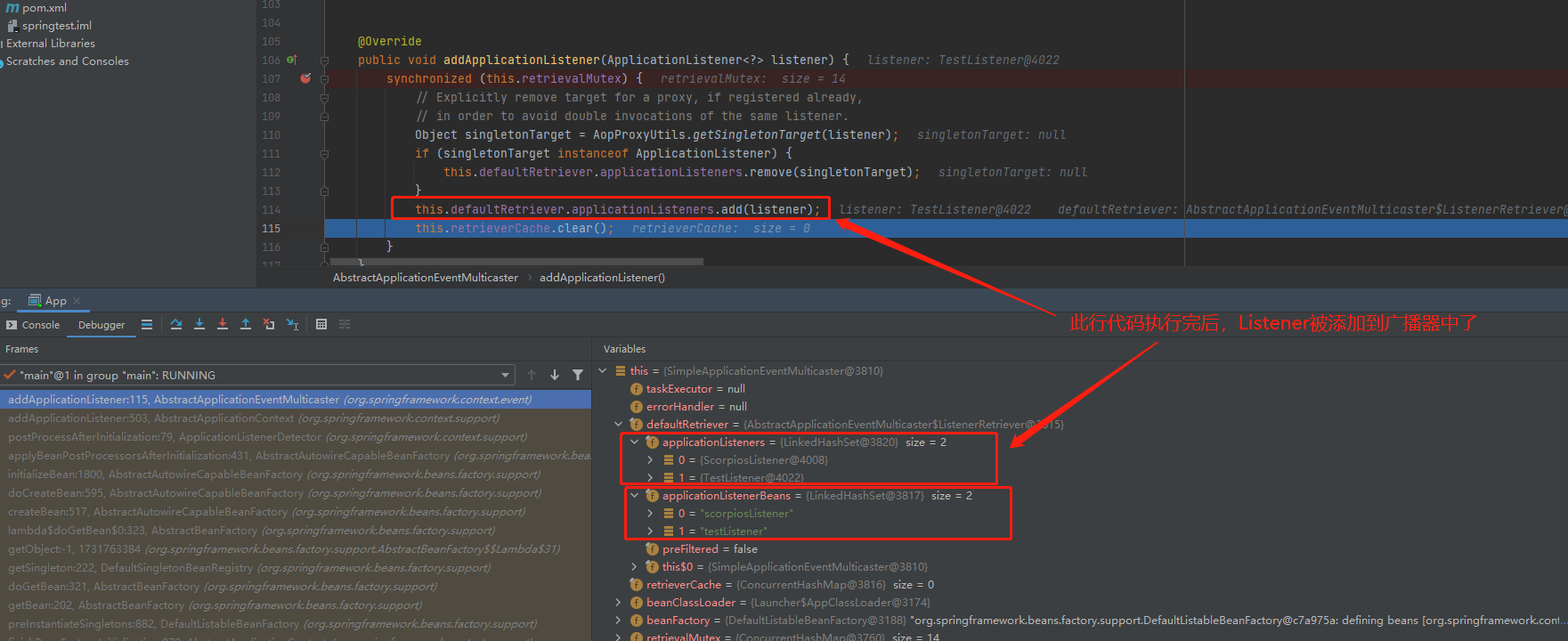Click the previous frame up arrow
Image resolution: width=1568 pixels, height=641 pixels.
pos(532,375)
